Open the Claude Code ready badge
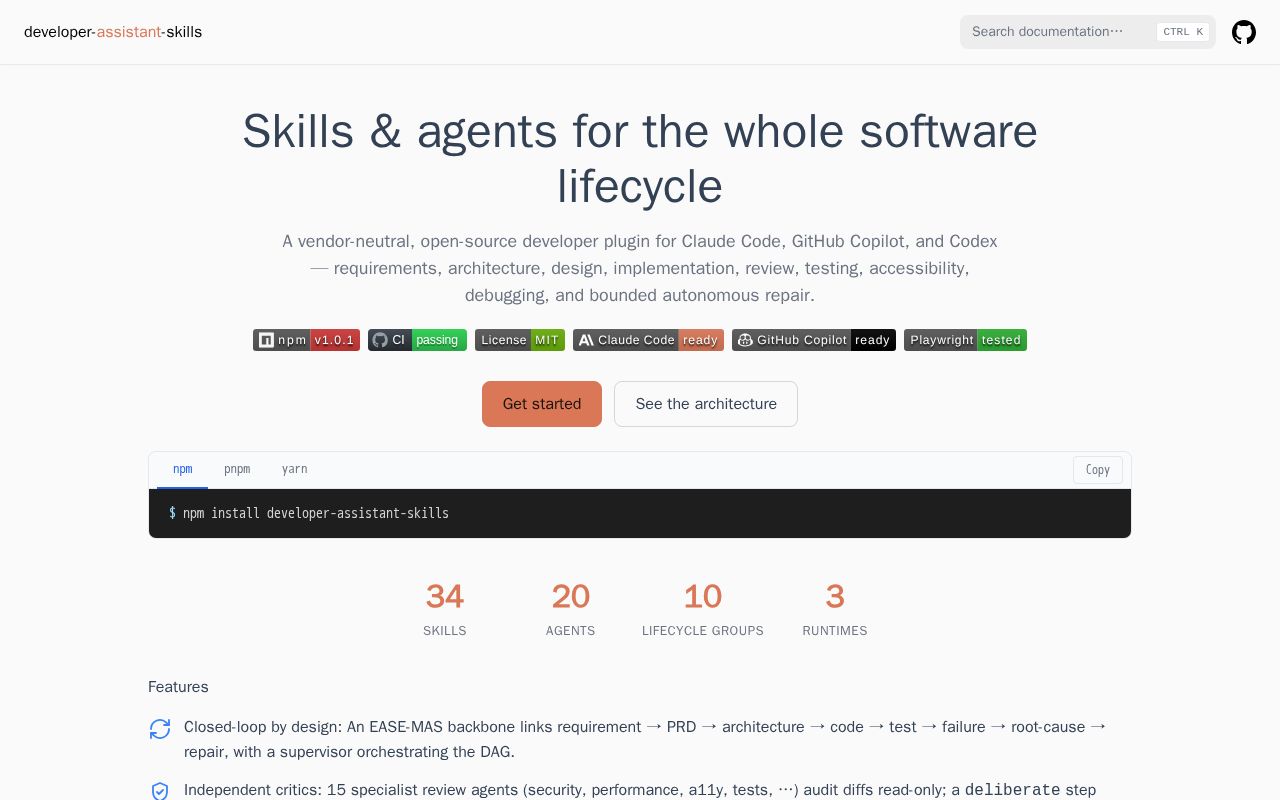This screenshot has width=1280, height=800. click(648, 340)
